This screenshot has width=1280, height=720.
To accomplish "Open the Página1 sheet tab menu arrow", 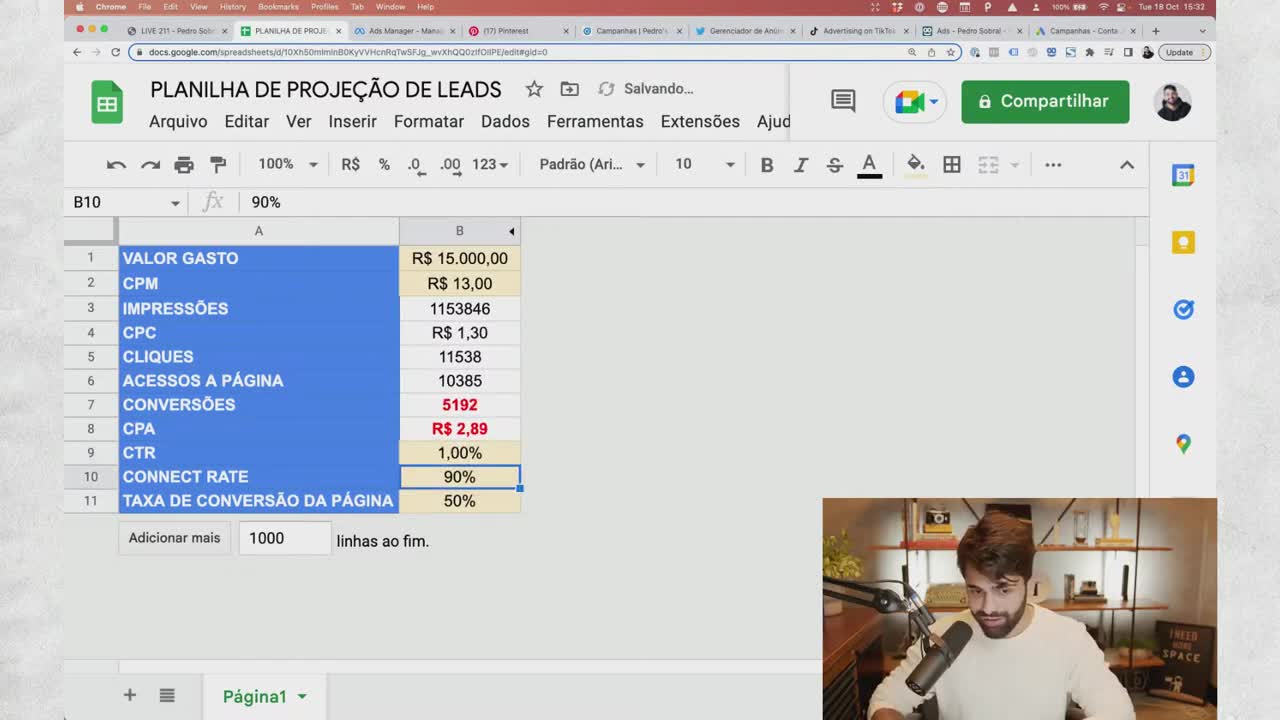I will [302, 697].
